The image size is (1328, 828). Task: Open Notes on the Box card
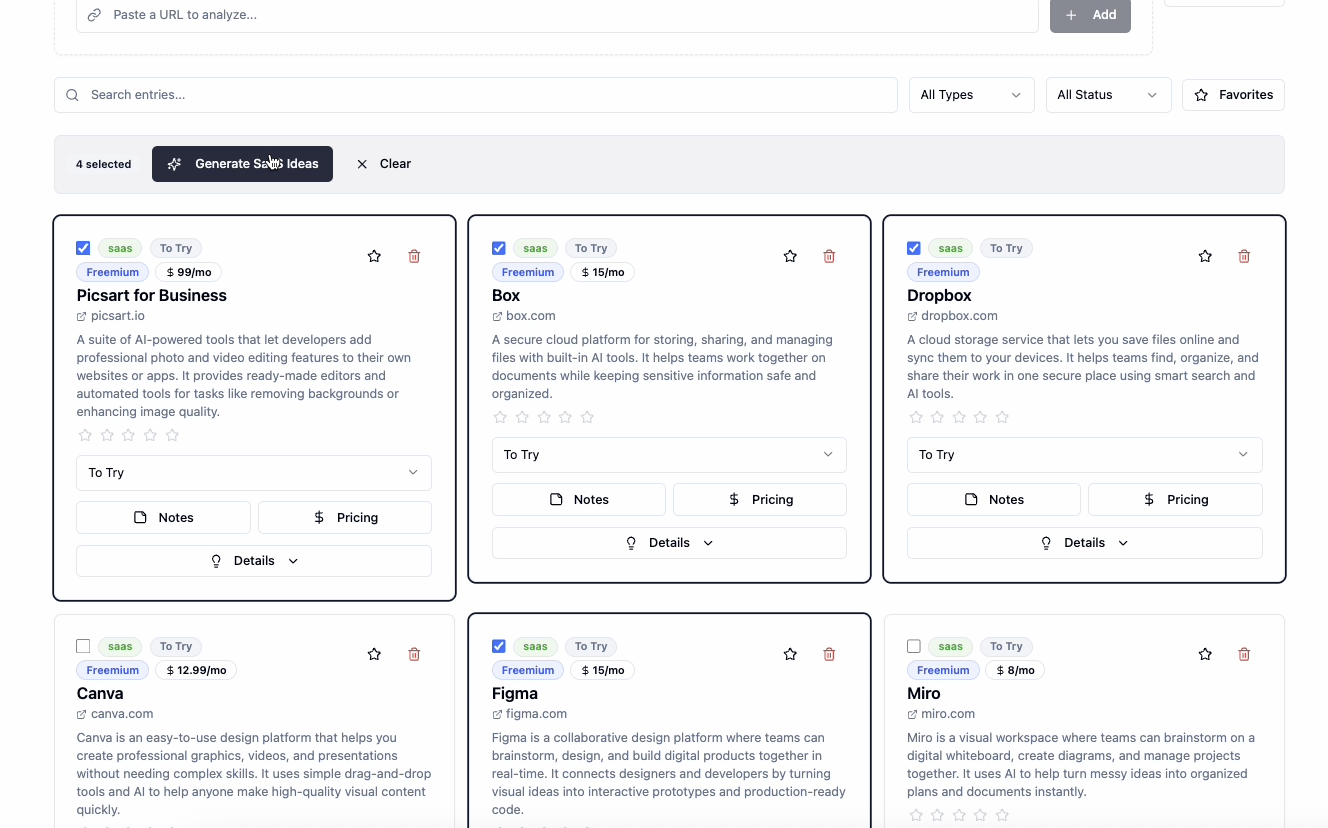tap(579, 499)
